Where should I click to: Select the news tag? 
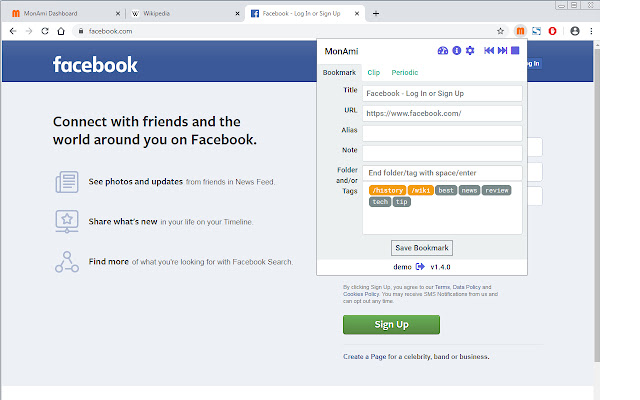469,190
